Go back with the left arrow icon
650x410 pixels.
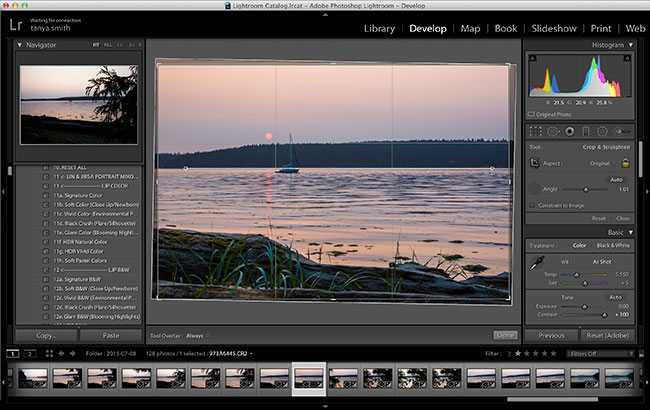(x=61, y=353)
